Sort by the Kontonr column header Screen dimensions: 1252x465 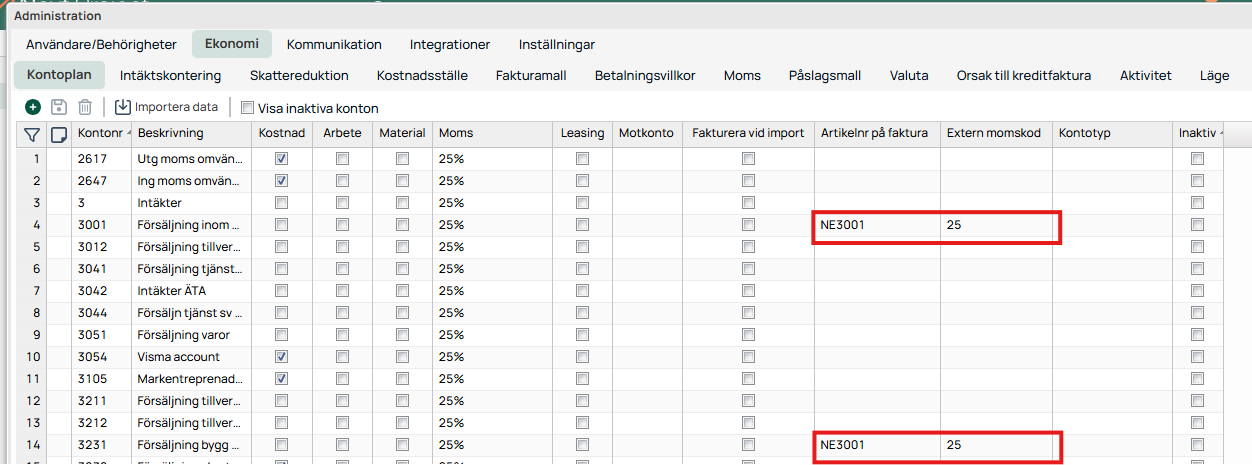point(100,133)
